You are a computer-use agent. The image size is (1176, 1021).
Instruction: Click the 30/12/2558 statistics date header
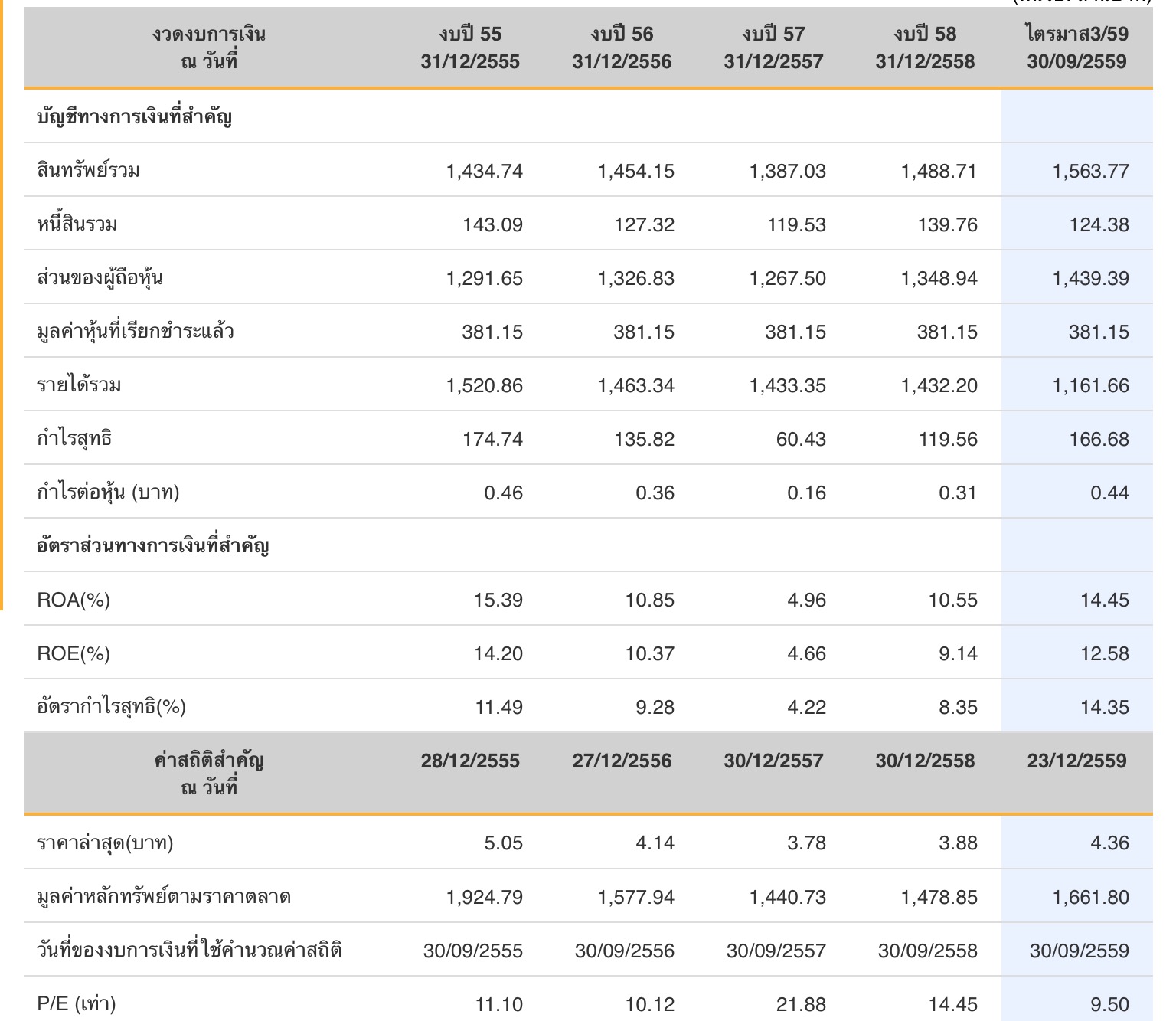925,761
